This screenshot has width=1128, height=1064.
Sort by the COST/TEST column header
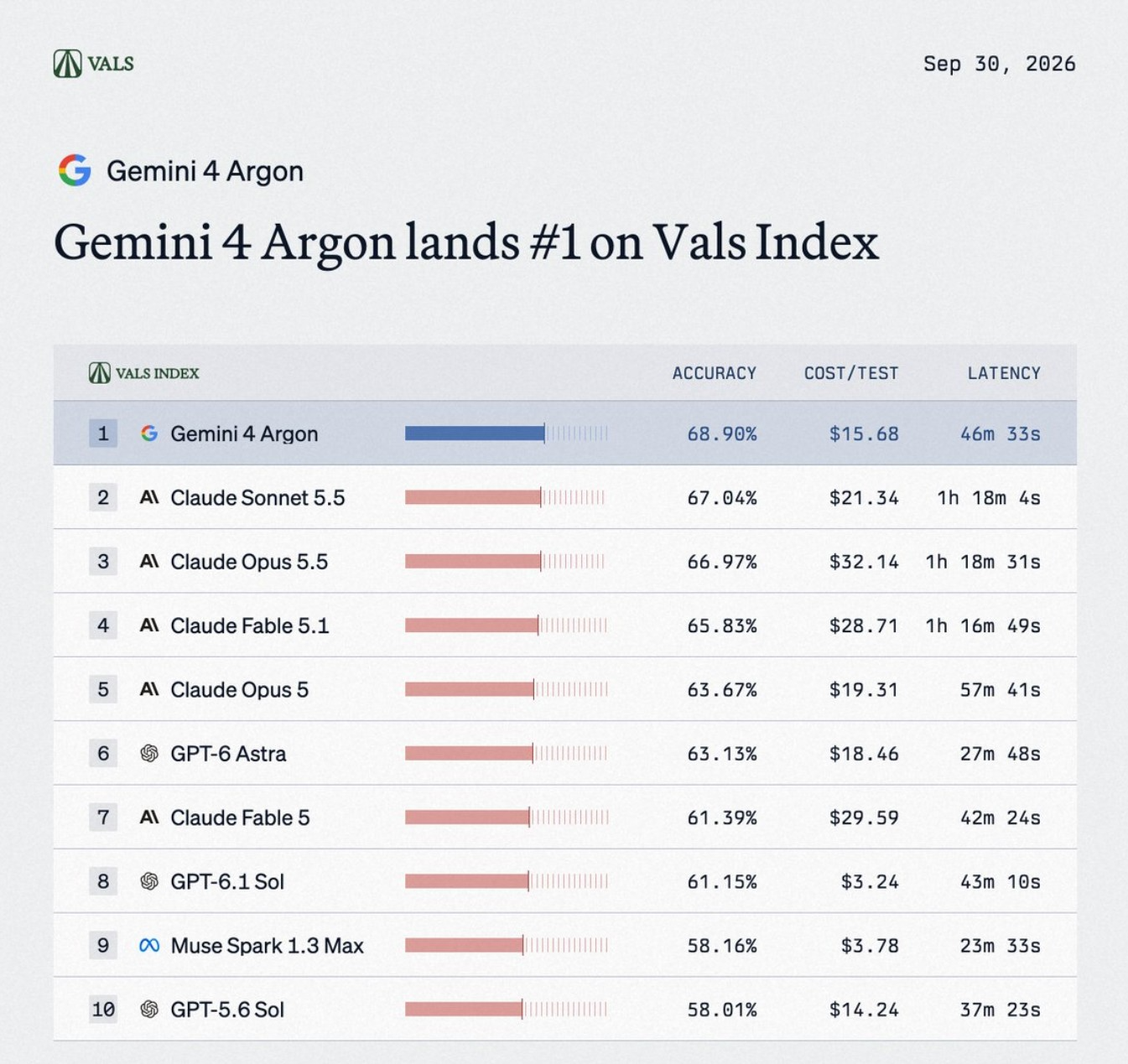[850, 373]
